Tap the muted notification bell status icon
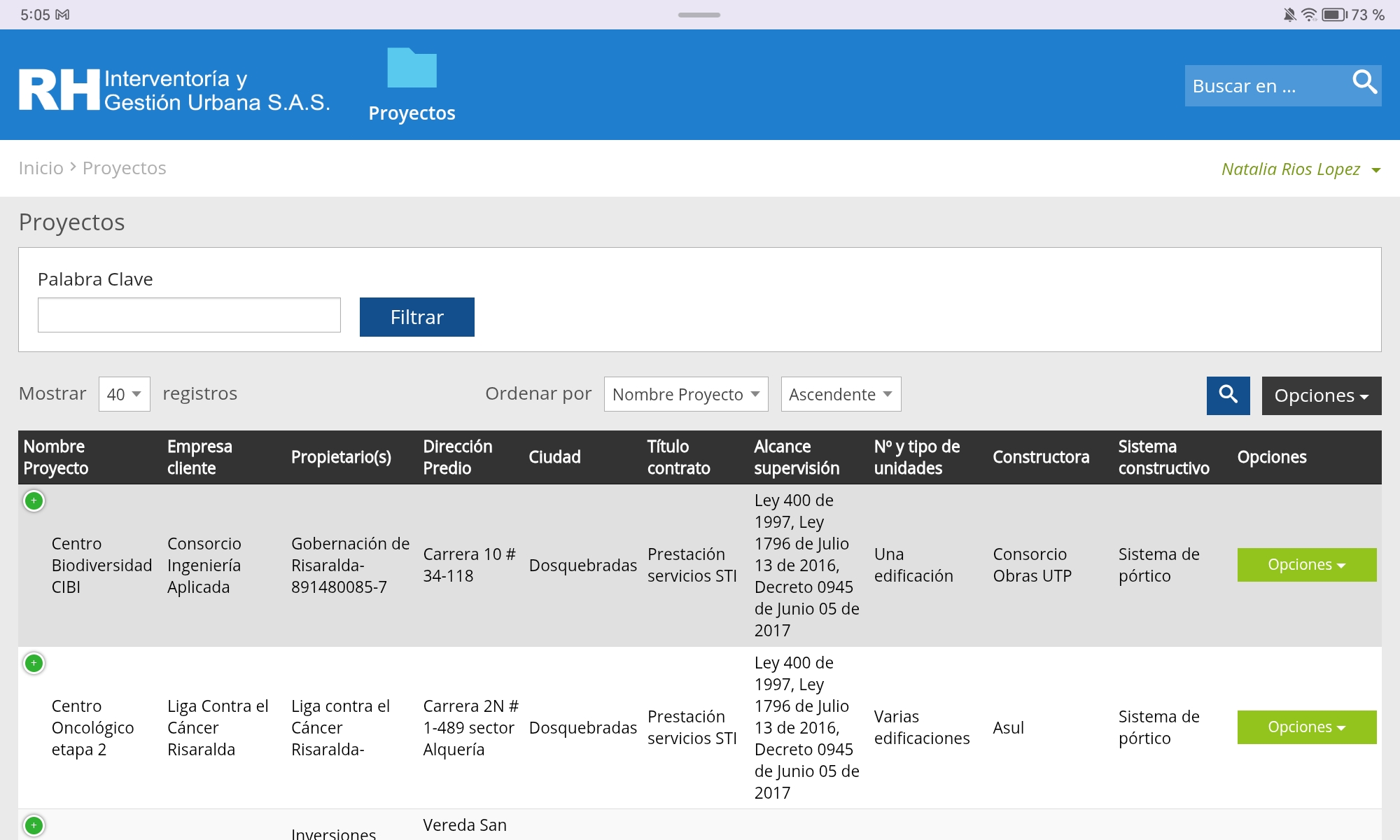The image size is (1400, 840). click(1289, 15)
